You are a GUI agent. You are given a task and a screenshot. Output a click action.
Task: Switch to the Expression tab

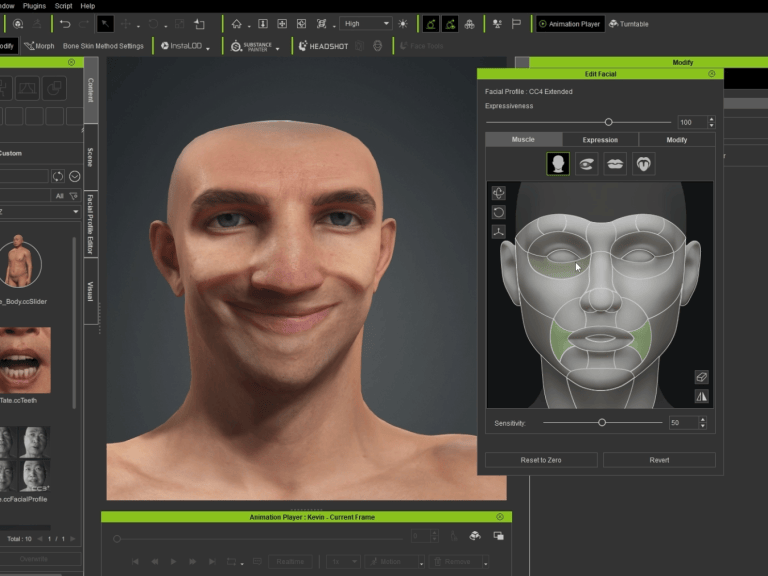(x=600, y=140)
